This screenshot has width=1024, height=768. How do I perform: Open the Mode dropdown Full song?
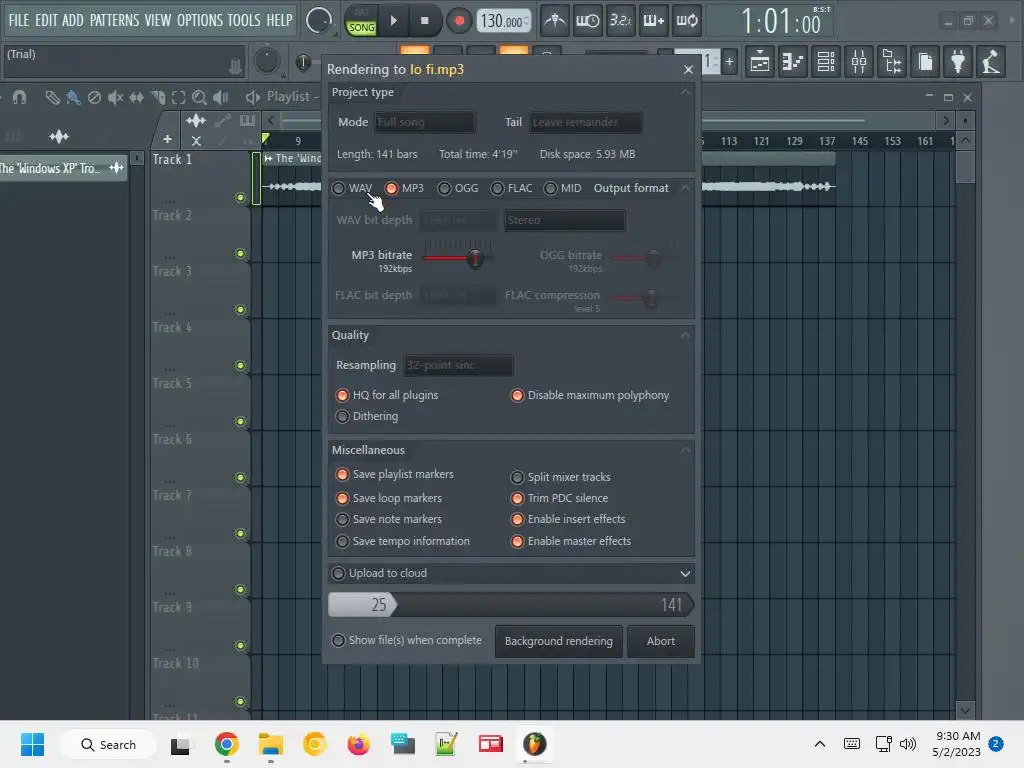[x=424, y=122]
